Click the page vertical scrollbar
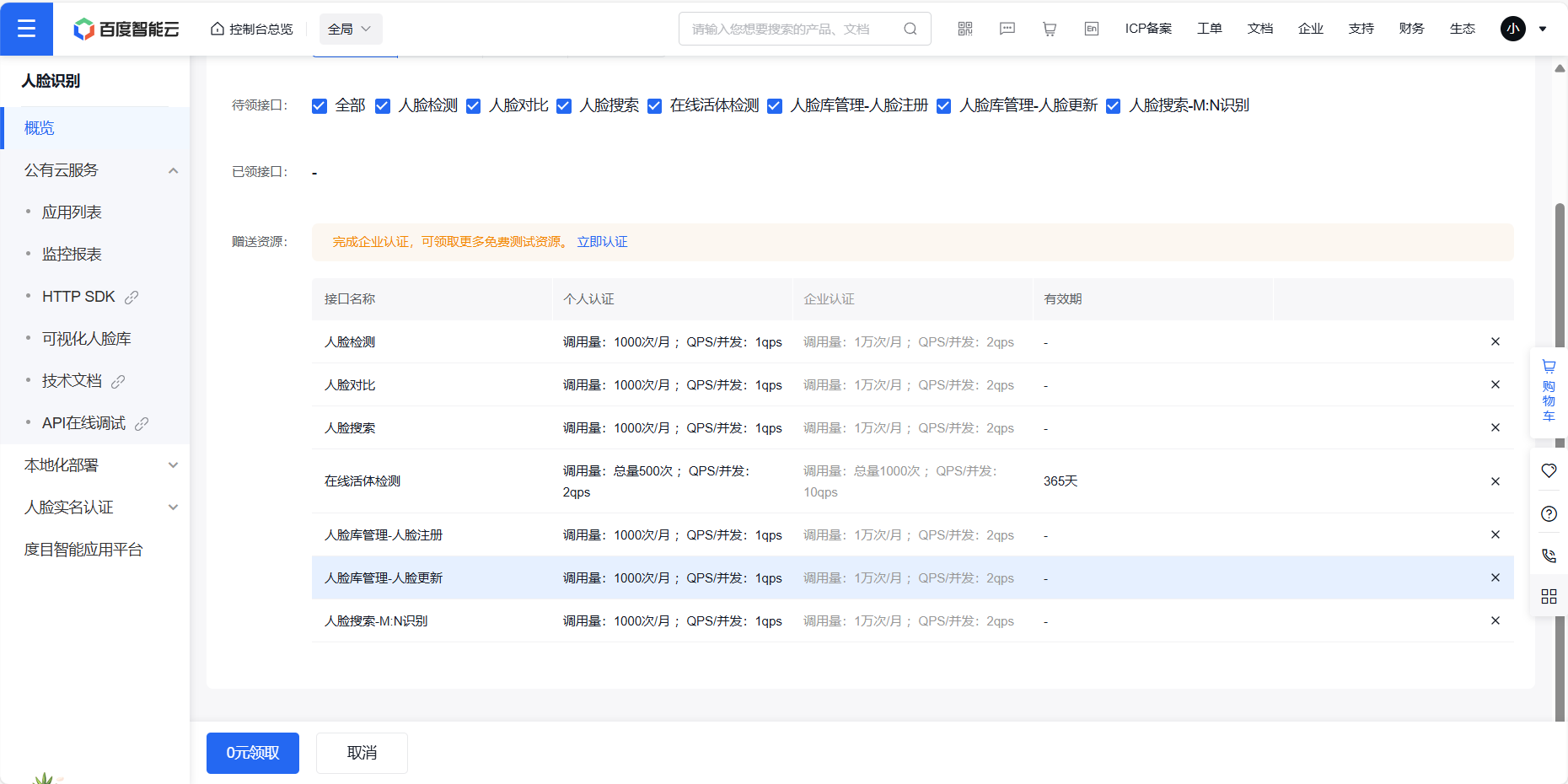This screenshot has width=1568, height=784. coord(1560,462)
